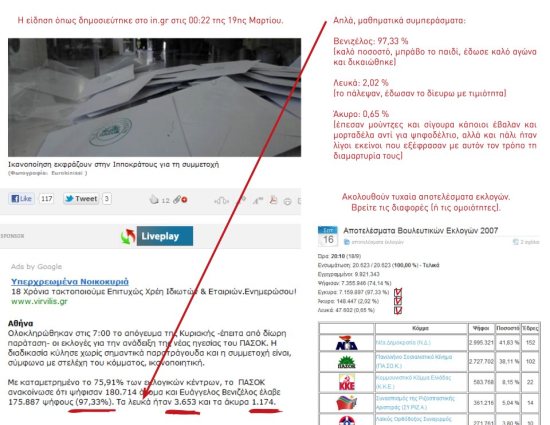Open the comments link beside the results title

pos(526,242)
